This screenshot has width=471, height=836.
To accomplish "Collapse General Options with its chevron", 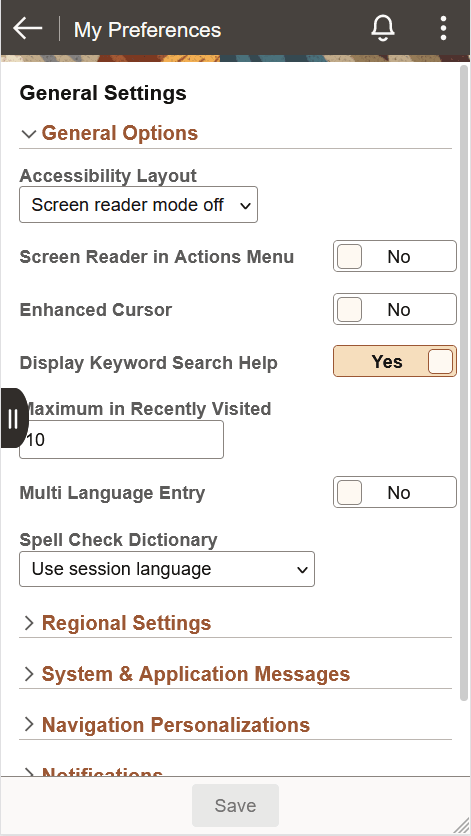I will coord(29,134).
